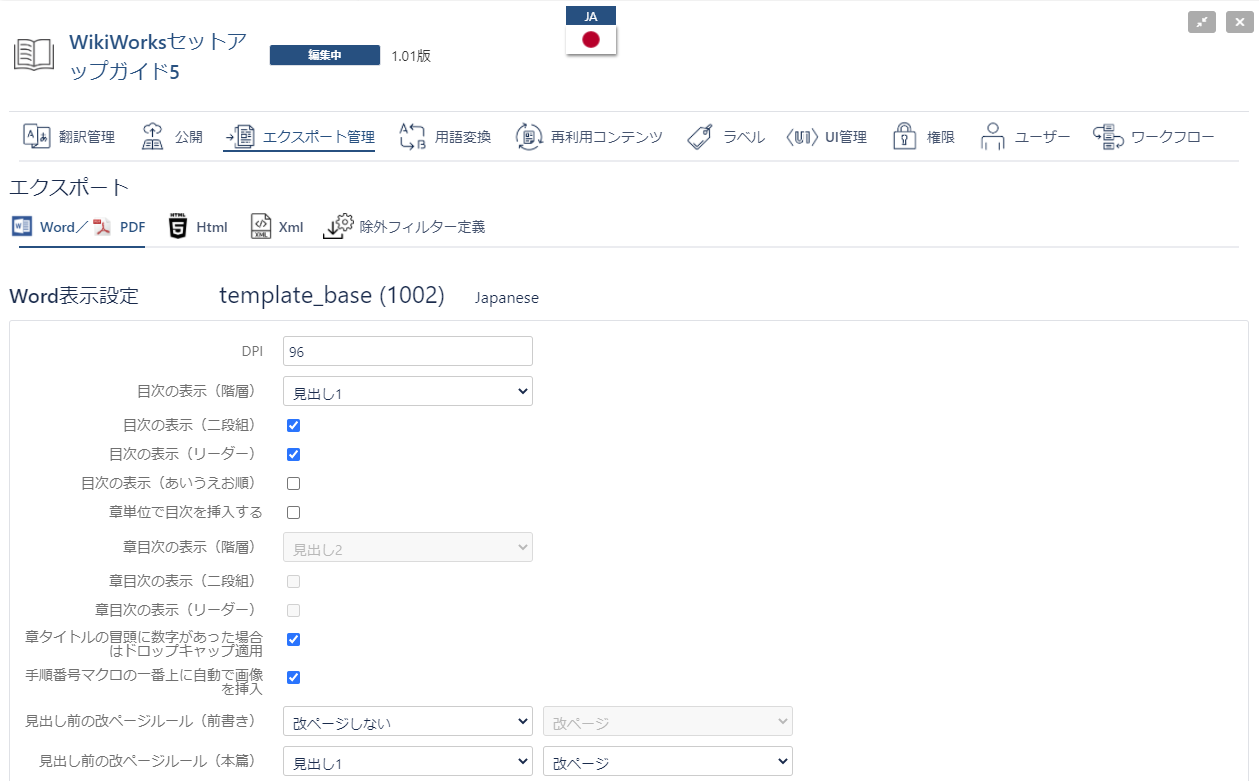Click the JA Japanese flag button

click(x=591, y=39)
